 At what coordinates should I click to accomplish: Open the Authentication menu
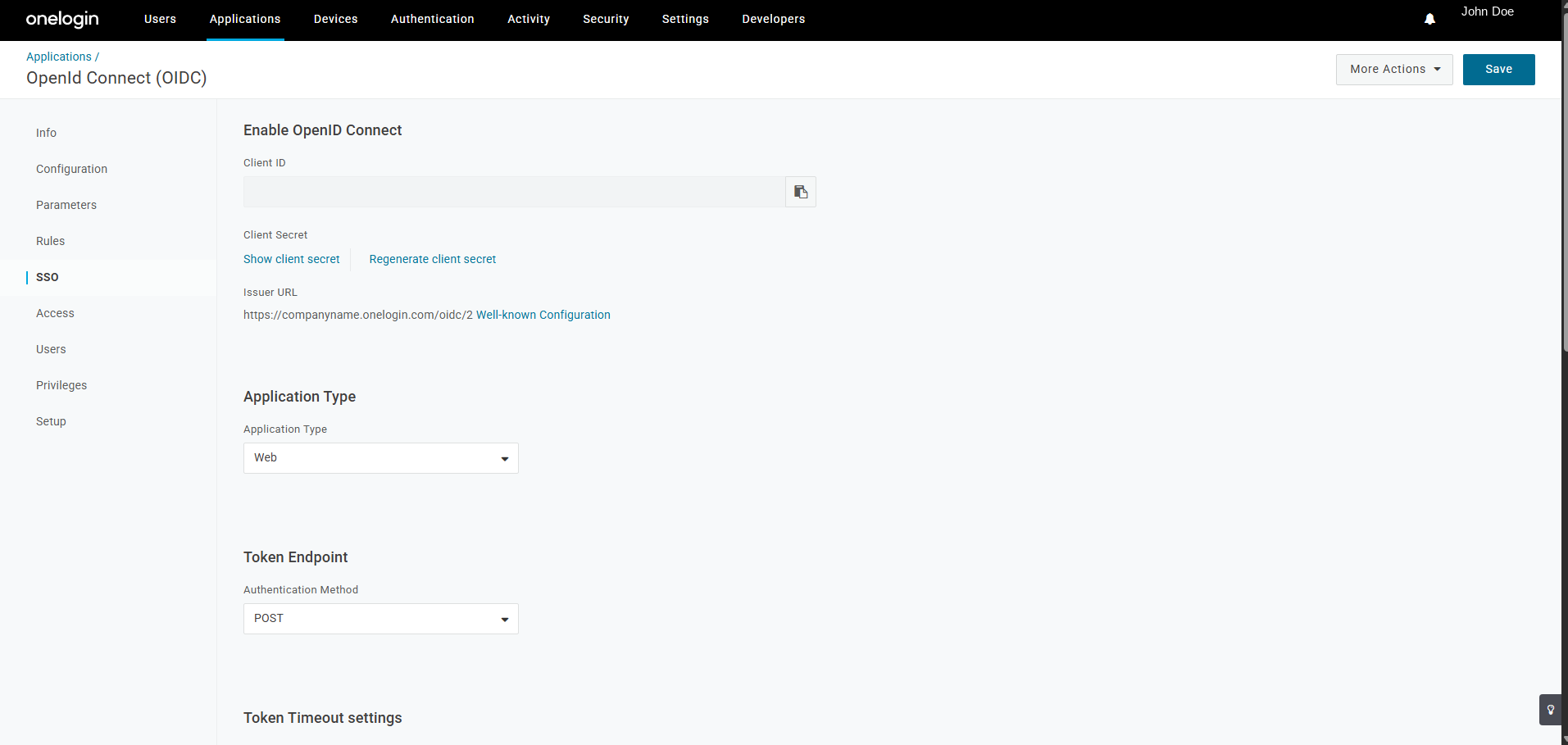tap(433, 19)
